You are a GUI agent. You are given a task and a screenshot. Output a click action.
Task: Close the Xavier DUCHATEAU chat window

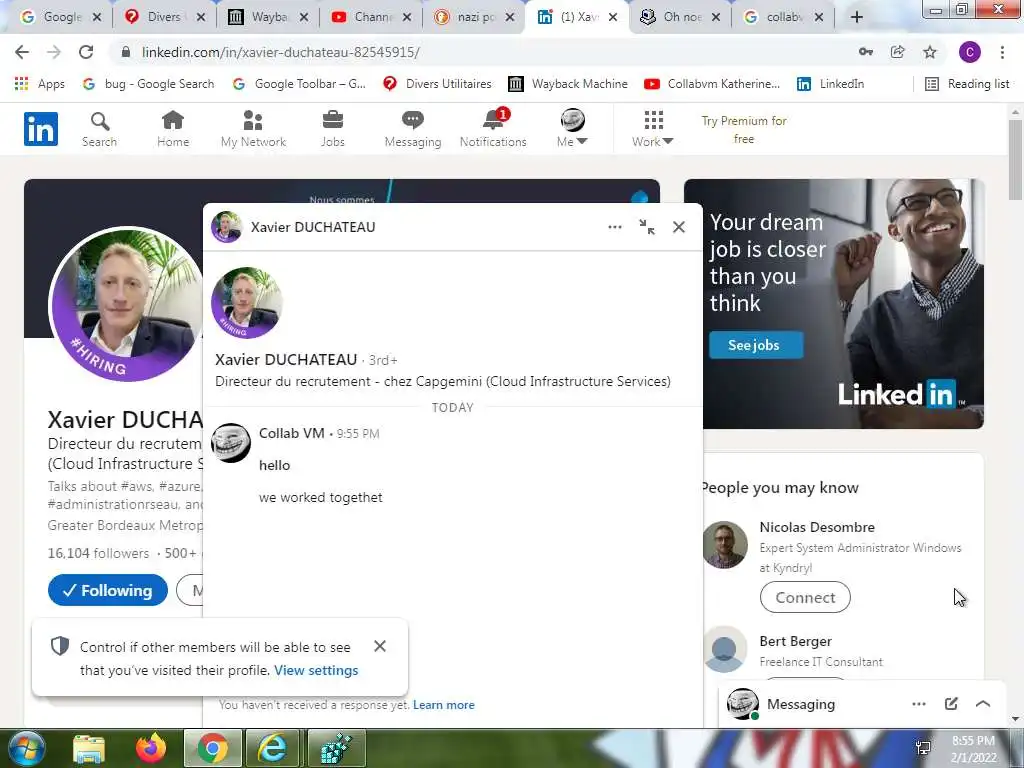click(679, 227)
